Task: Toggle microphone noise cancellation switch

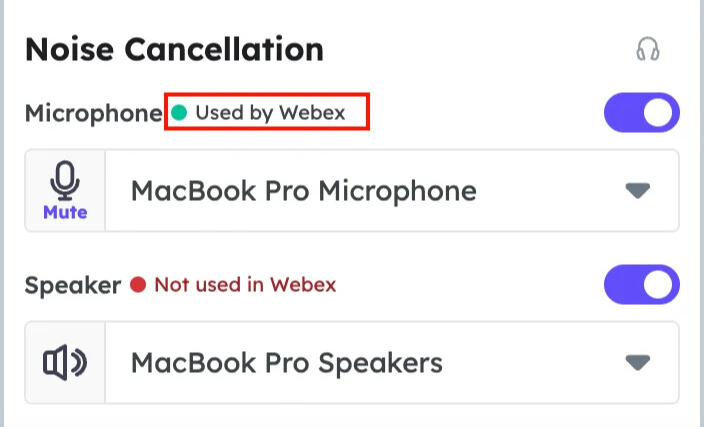Action: tap(641, 113)
